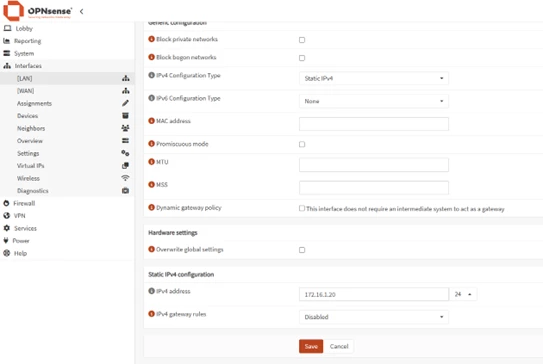Click the OPNsense logo
Viewport: 543px width, 364px height.
point(37,11)
